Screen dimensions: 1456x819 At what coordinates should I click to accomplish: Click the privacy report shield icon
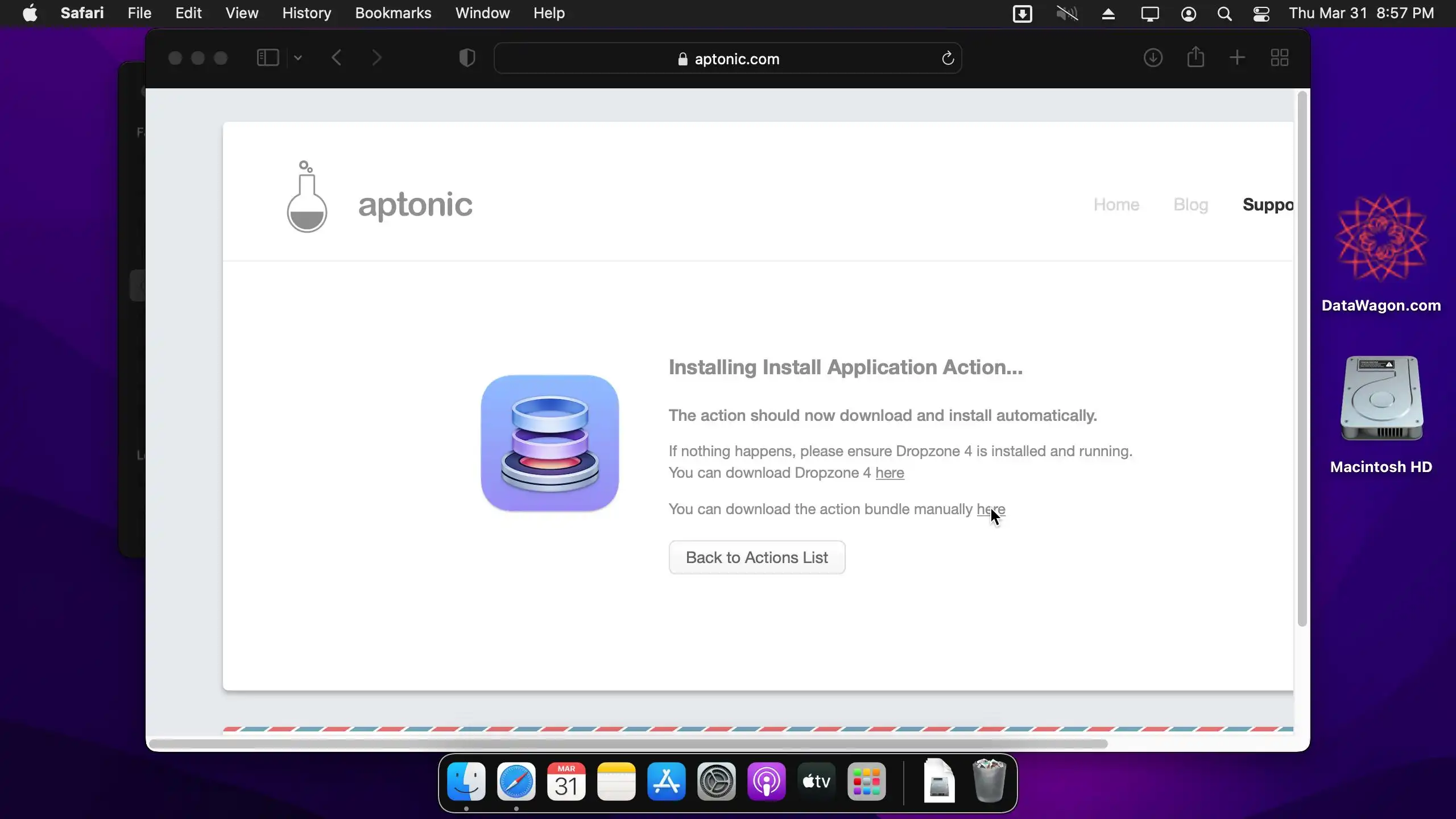[467, 58]
